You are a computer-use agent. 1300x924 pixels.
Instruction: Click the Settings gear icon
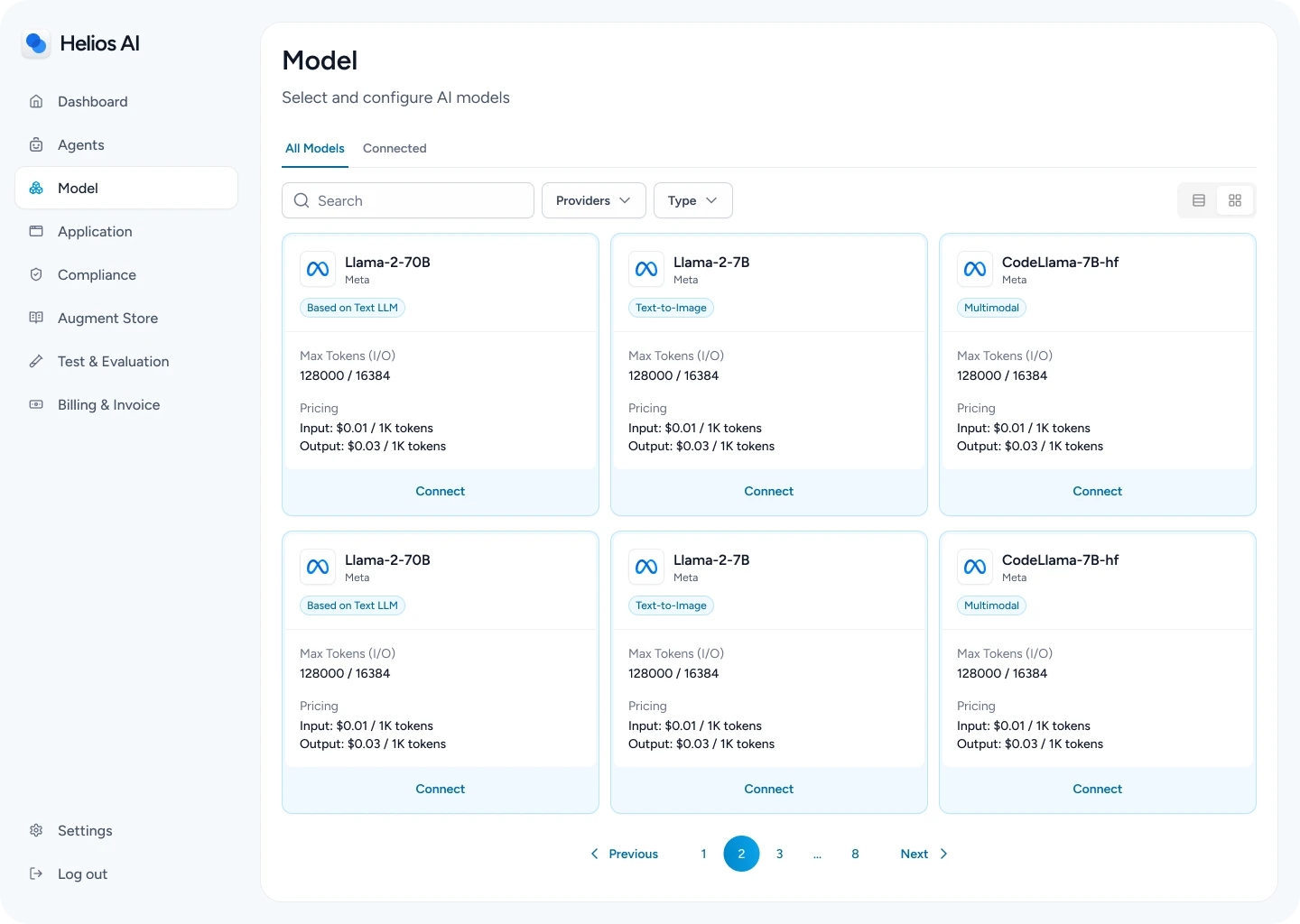(x=36, y=830)
